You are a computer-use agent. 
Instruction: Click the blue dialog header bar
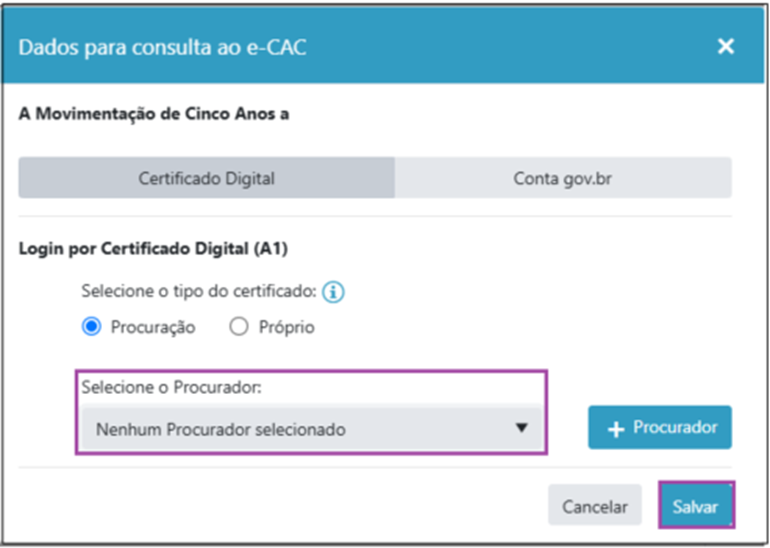tap(383, 47)
